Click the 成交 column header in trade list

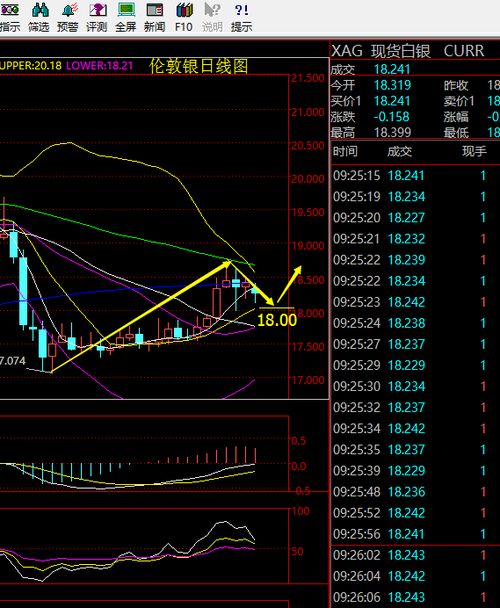(x=400, y=151)
